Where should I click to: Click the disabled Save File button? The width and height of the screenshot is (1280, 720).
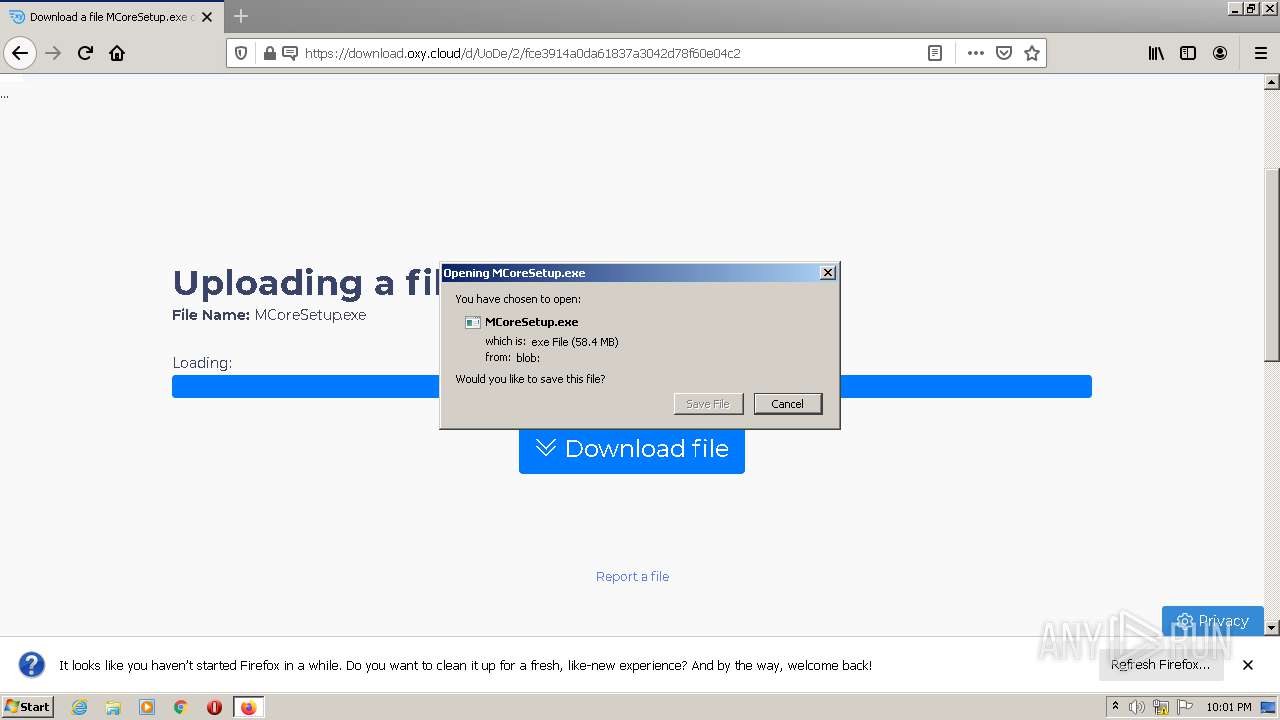coord(708,404)
